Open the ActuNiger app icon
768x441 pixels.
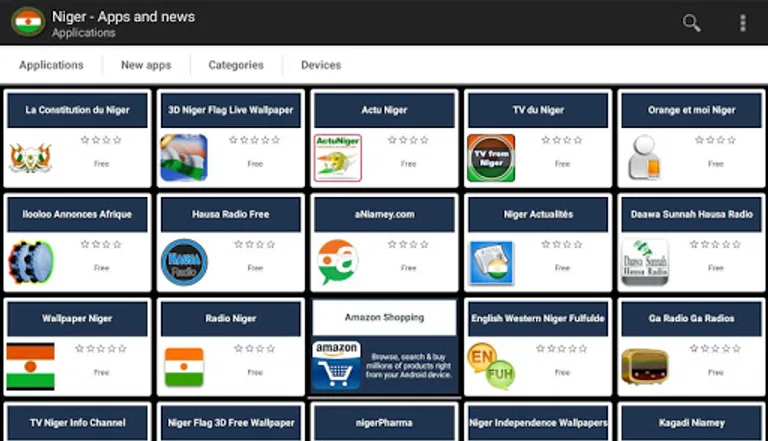pyautogui.click(x=337, y=158)
